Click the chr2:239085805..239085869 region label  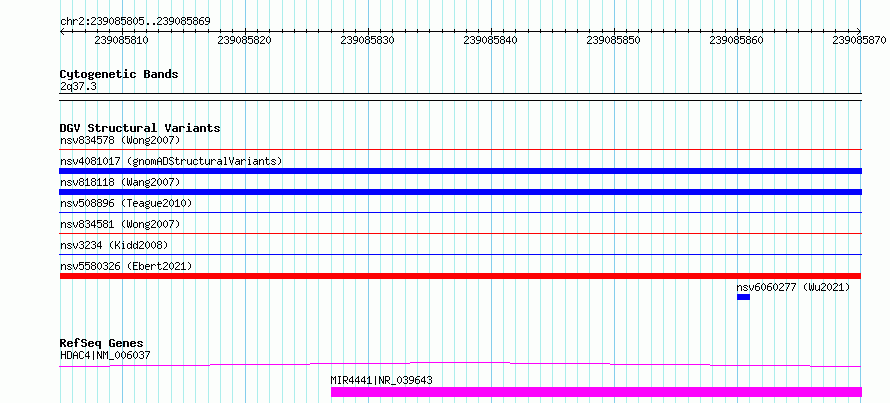(135, 21)
